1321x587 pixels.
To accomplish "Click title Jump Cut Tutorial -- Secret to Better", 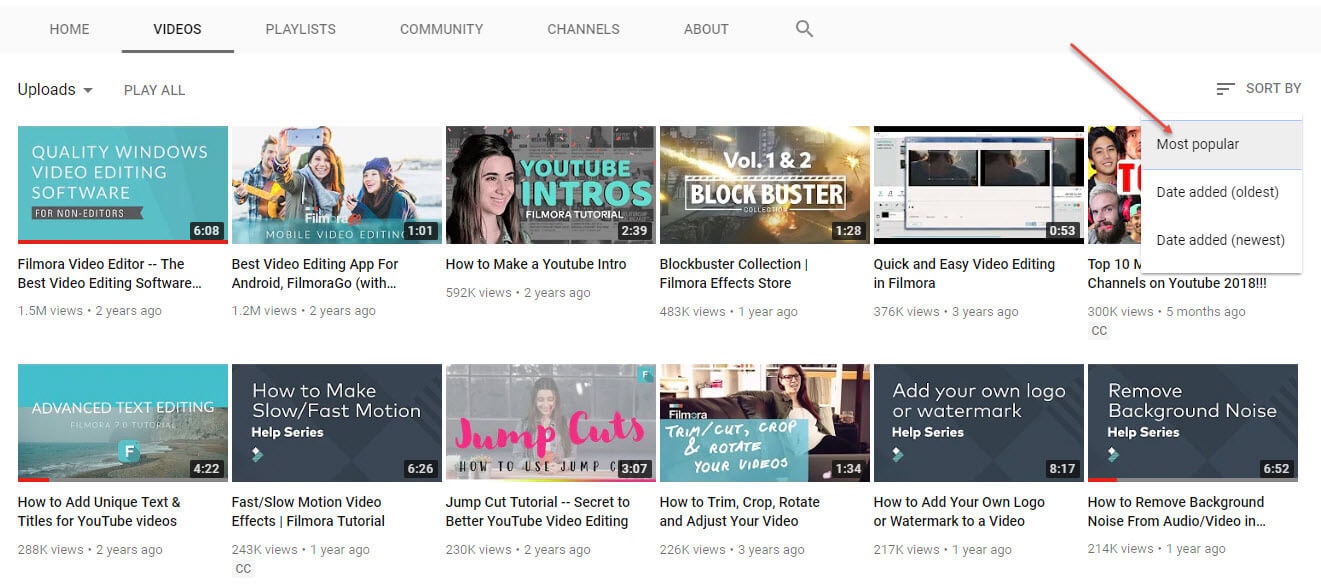I will [x=538, y=512].
